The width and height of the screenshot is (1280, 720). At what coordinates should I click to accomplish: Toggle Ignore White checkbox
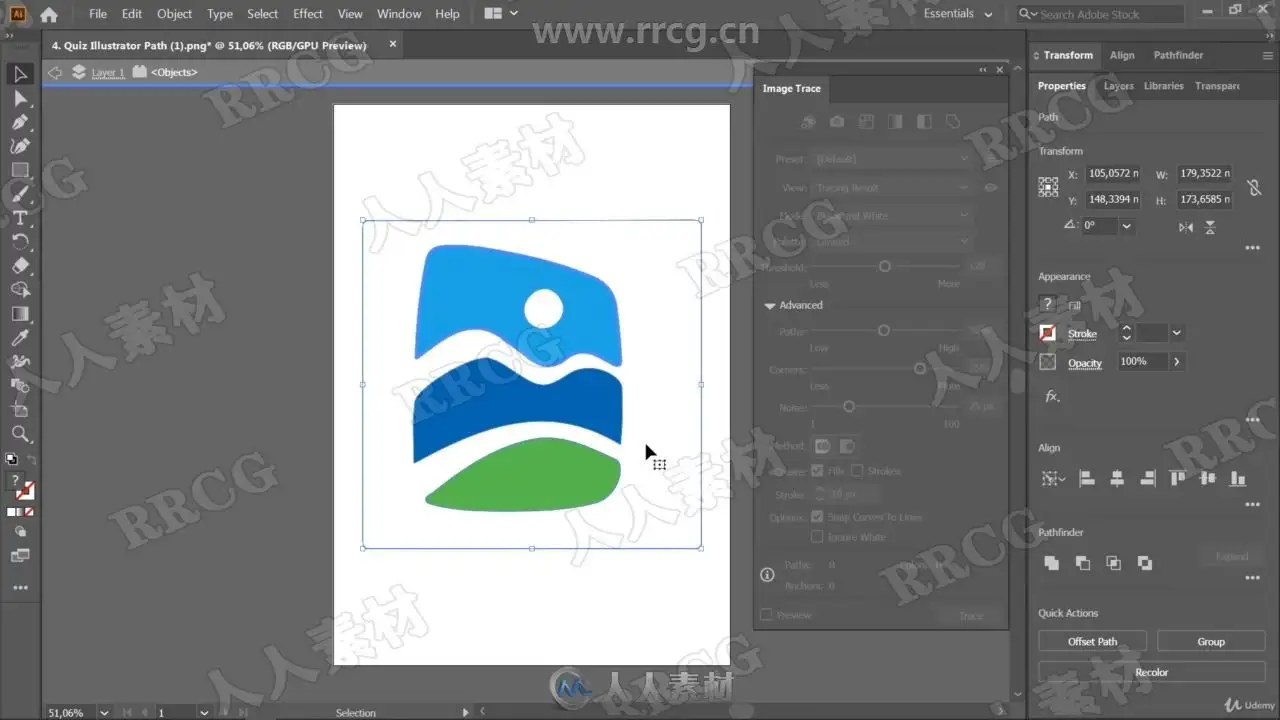[x=817, y=537]
